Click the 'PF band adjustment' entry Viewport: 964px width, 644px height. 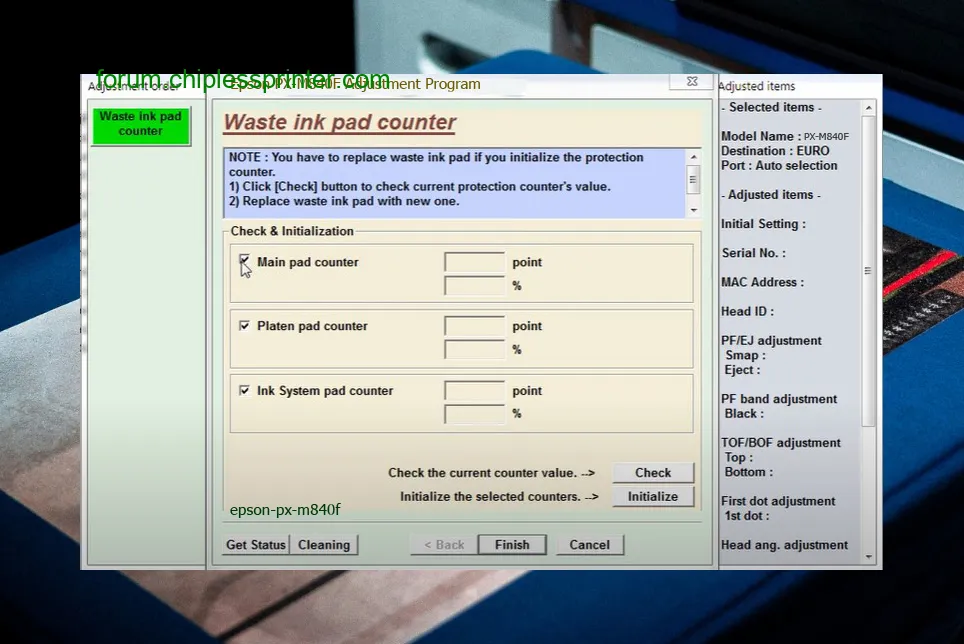tap(779, 399)
